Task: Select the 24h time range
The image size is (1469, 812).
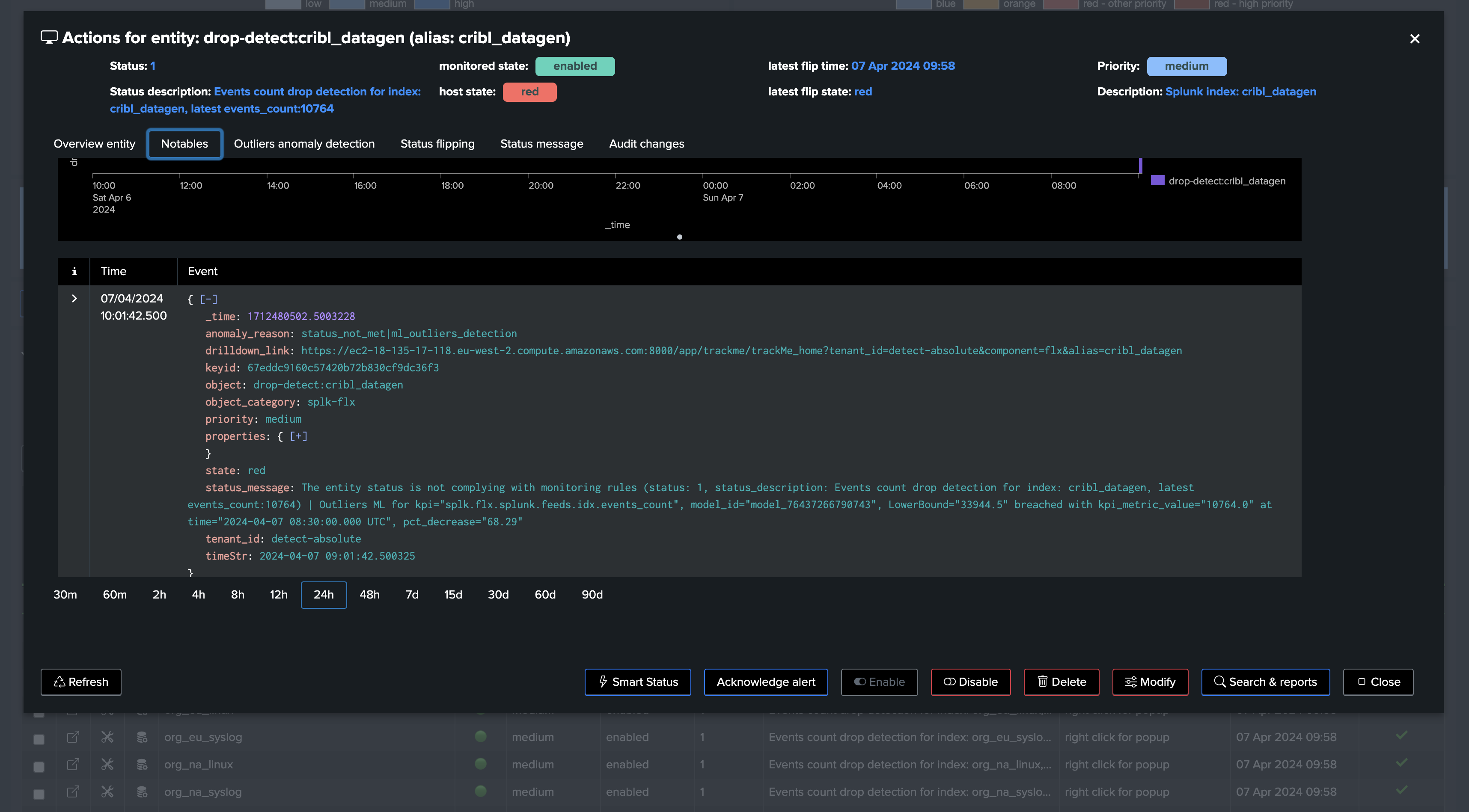Action: [323, 594]
